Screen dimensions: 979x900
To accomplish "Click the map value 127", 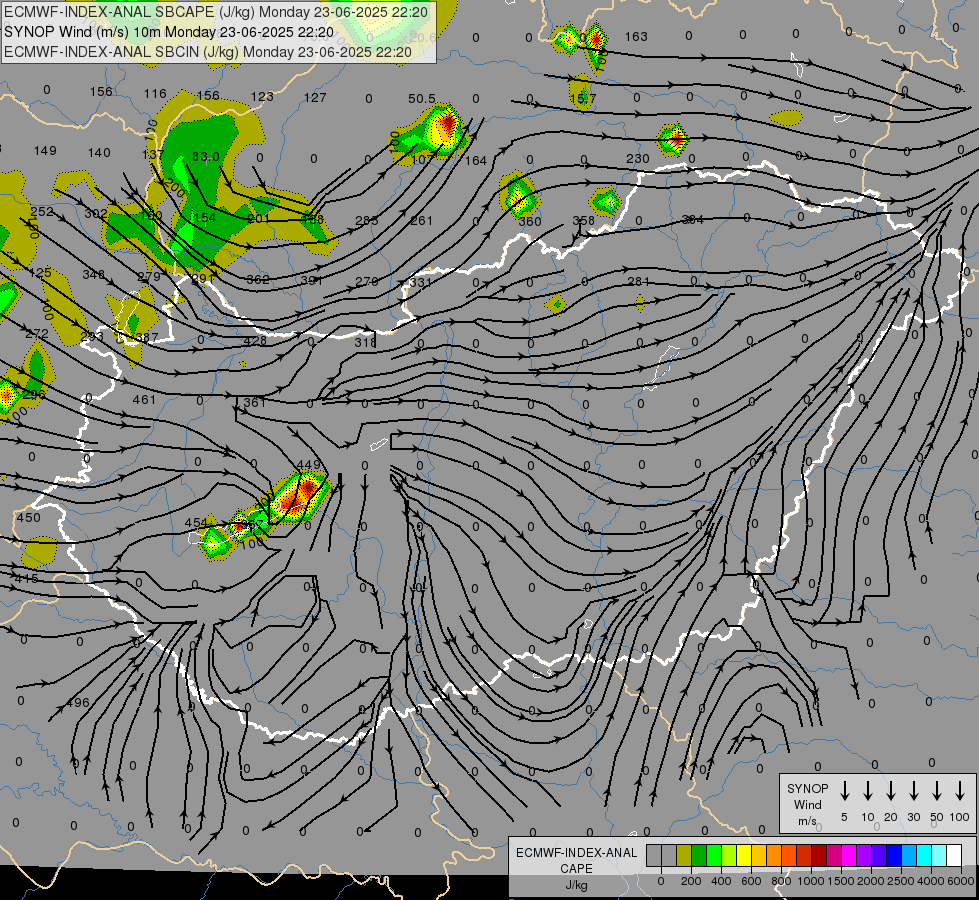I will click(x=315, y=97).
